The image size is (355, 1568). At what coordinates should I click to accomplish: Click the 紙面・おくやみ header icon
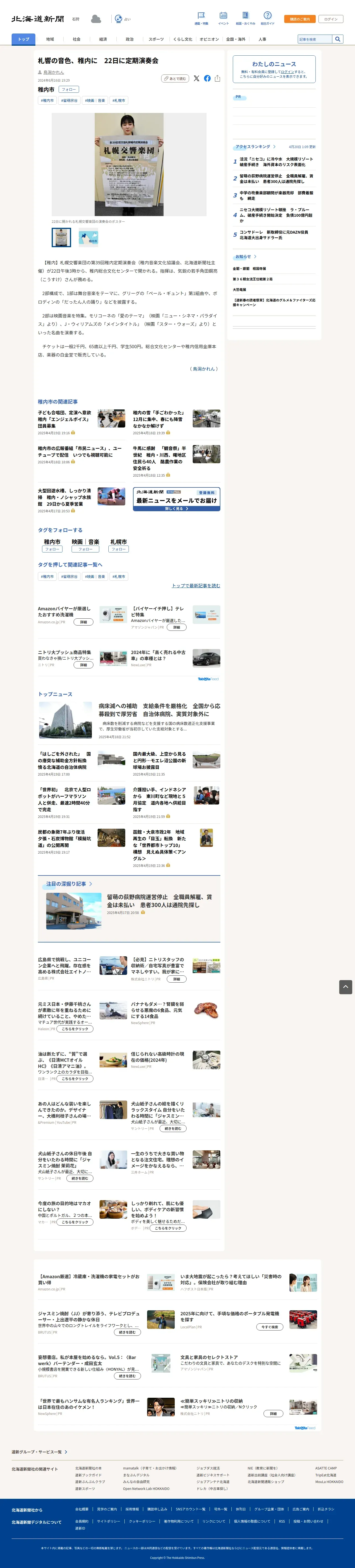245,15
